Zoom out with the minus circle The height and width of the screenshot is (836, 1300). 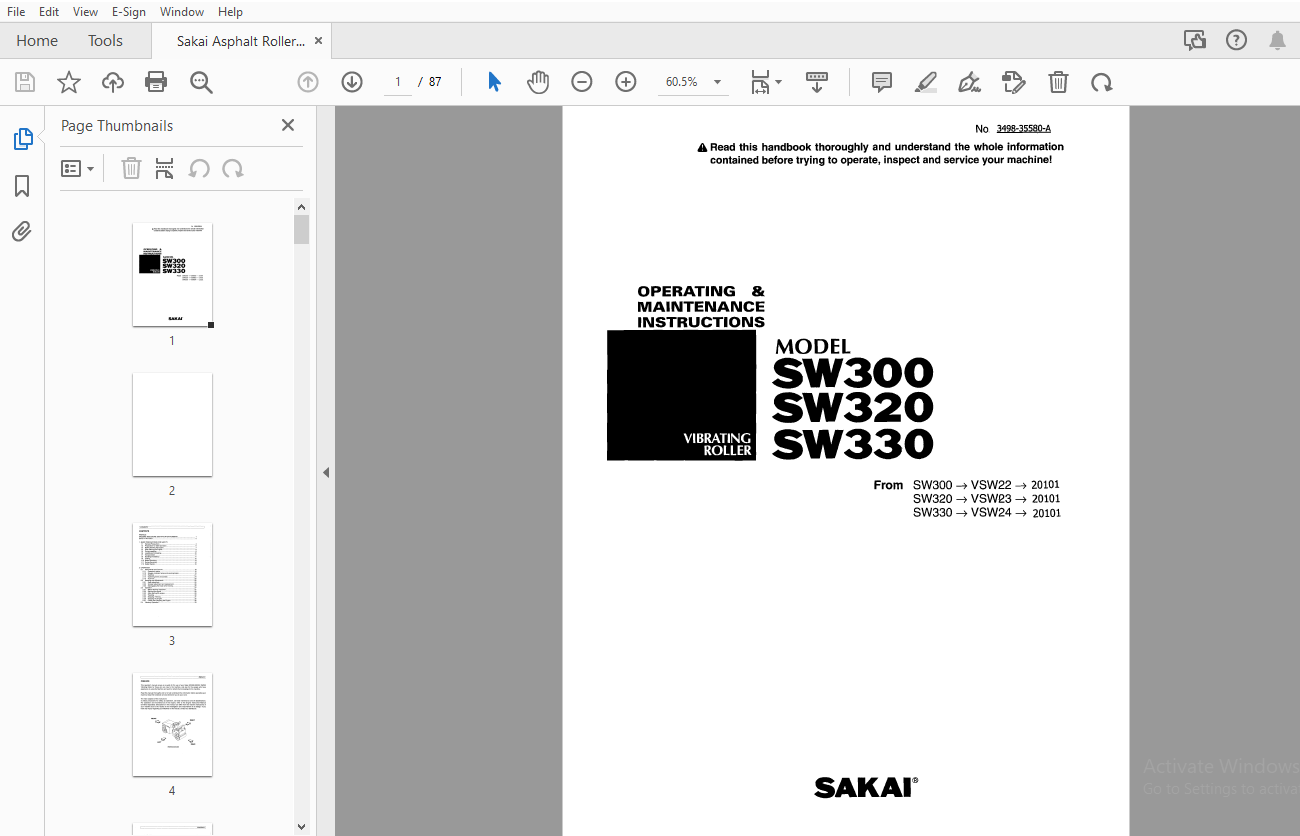[582, 82]
